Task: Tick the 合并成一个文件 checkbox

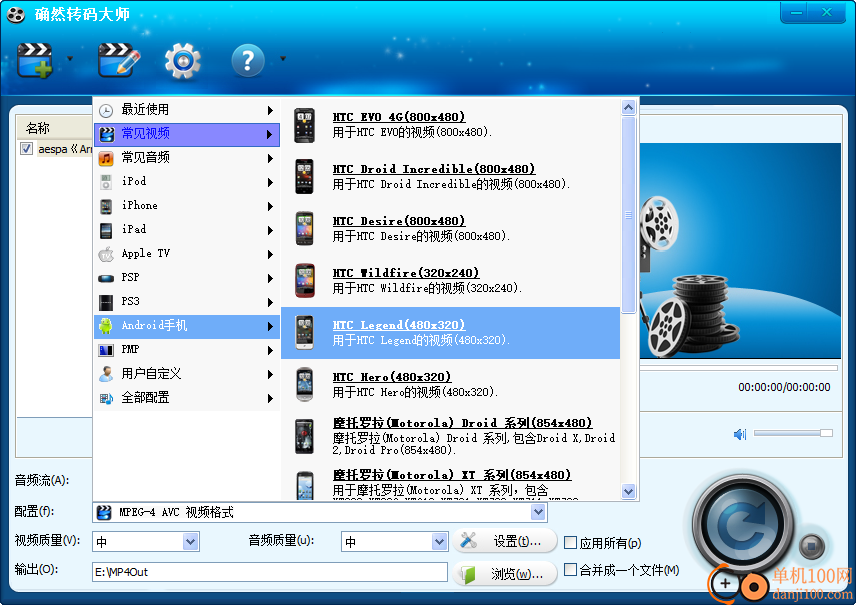Action: click(570, 570)
